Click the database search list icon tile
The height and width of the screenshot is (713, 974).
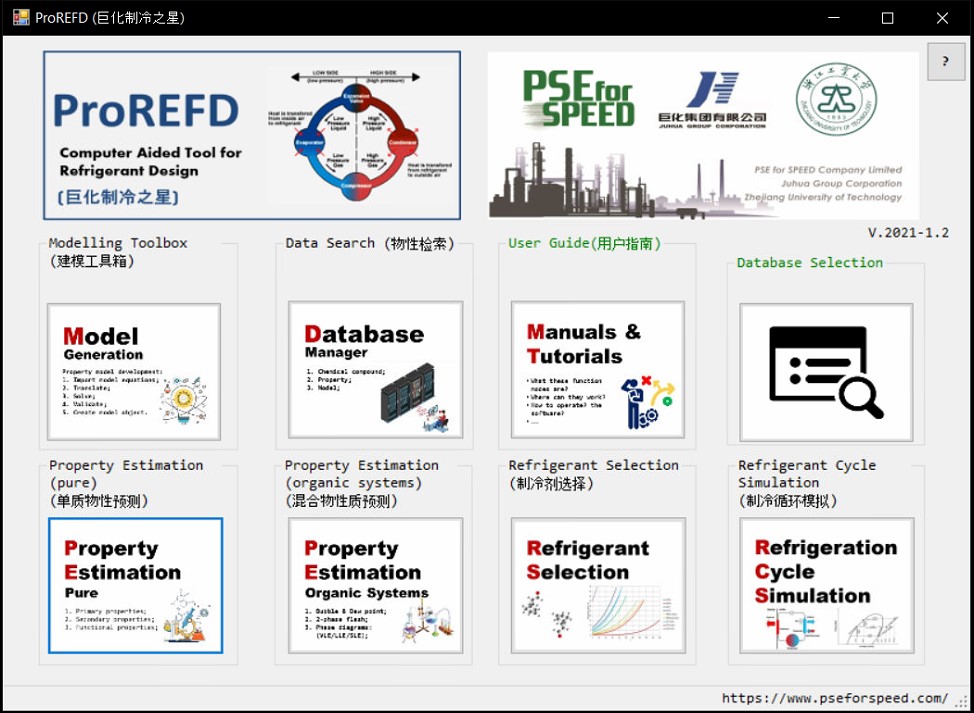827,372
